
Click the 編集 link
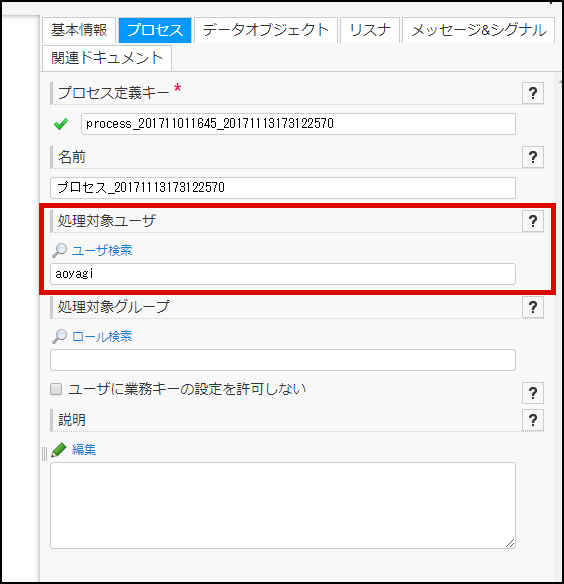point(84,450)
